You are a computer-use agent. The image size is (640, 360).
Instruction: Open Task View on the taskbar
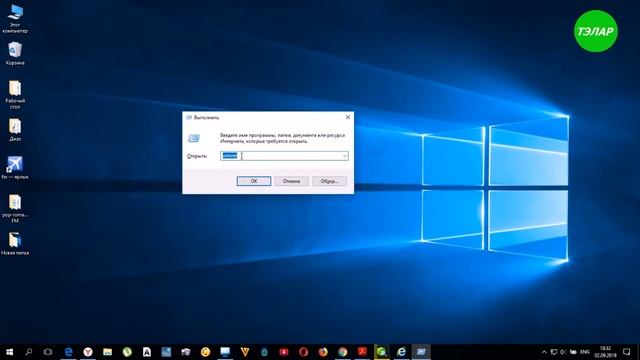(48, 352)
